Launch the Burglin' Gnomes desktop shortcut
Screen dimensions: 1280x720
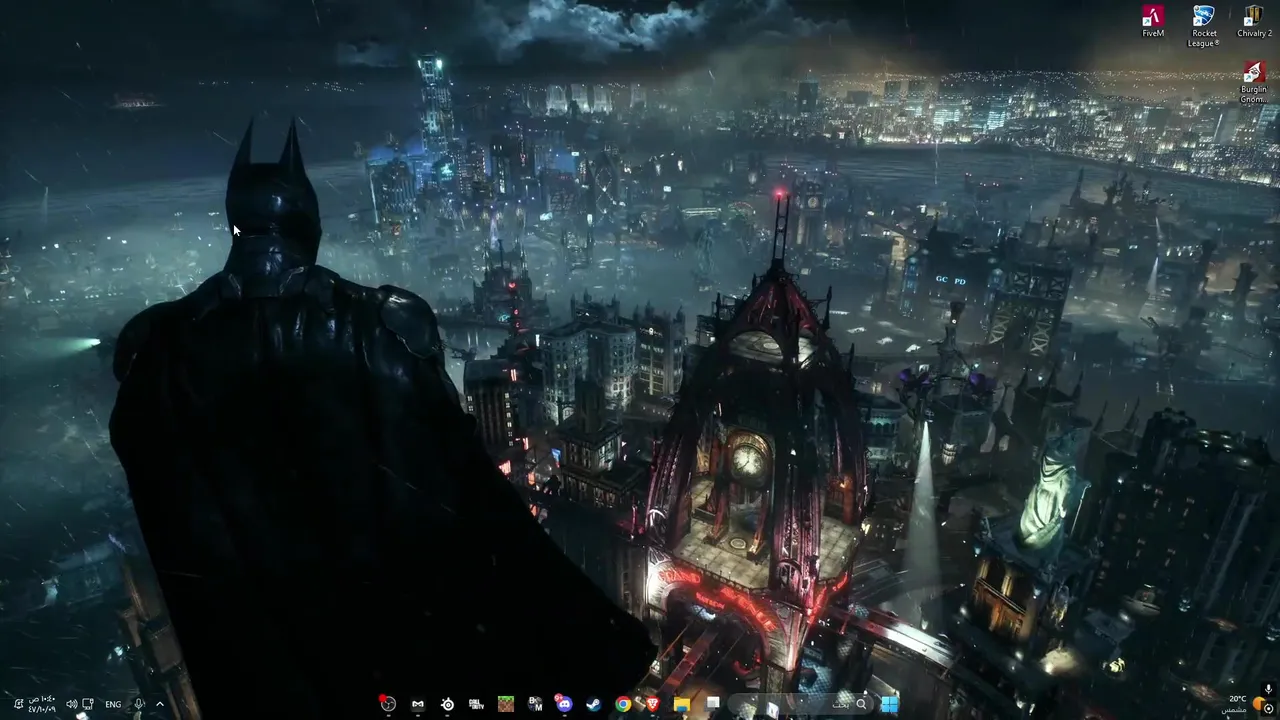[1254, 82]
